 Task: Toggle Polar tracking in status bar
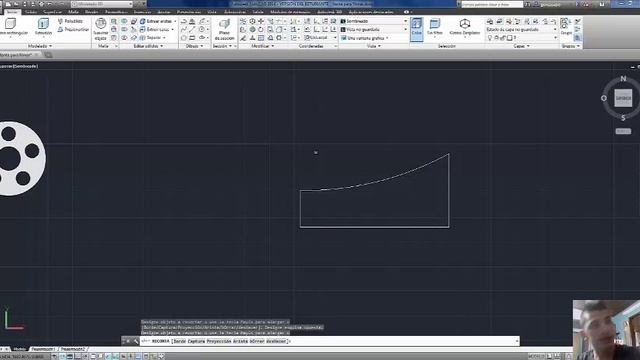pos(85,356)
